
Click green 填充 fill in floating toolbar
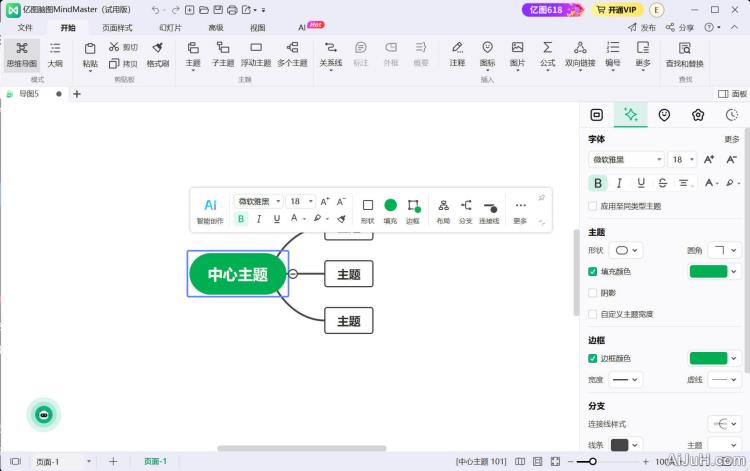pyautogui.click(x=390, y=210)
